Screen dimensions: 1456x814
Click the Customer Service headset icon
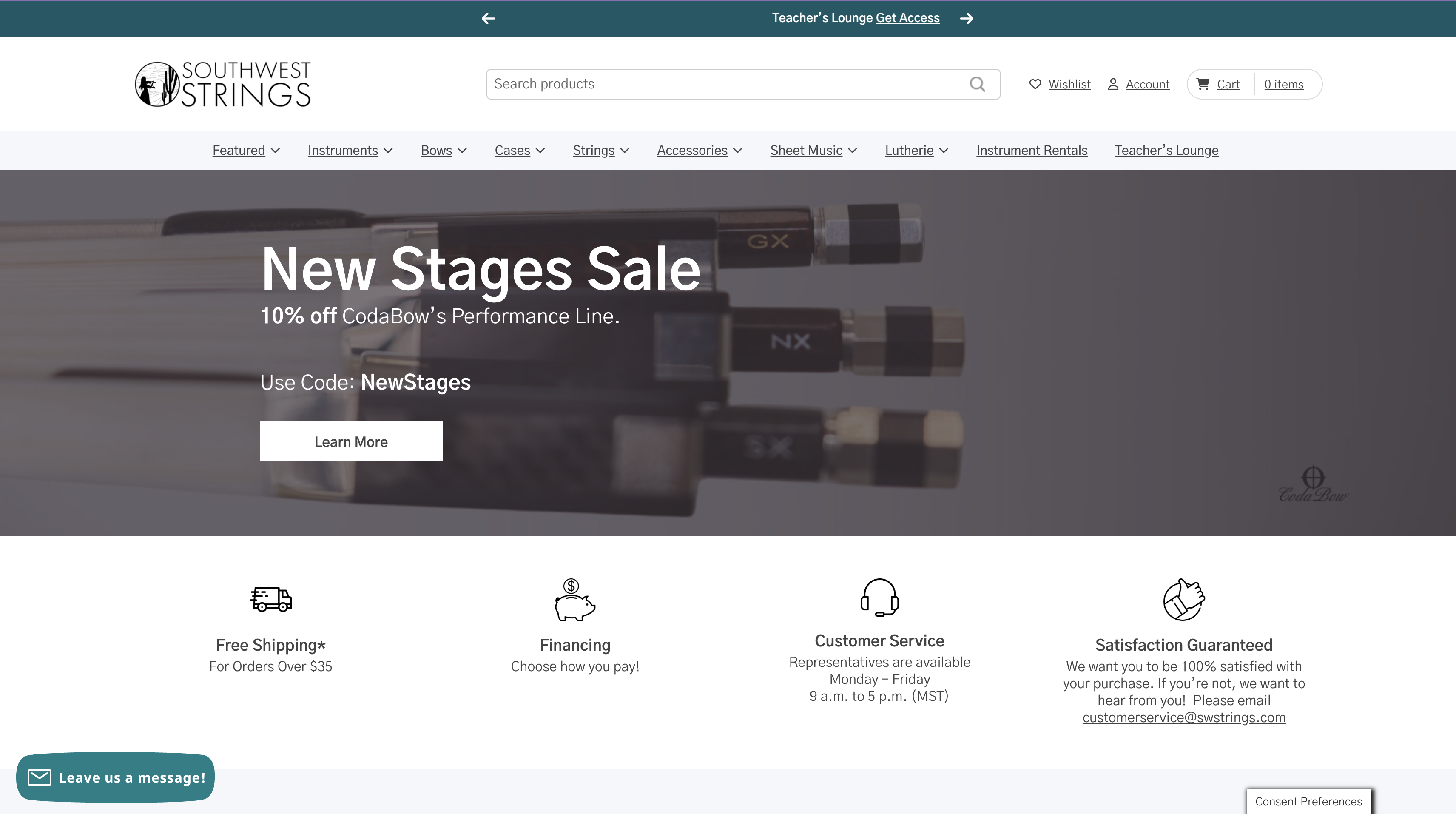coord(879,598)
